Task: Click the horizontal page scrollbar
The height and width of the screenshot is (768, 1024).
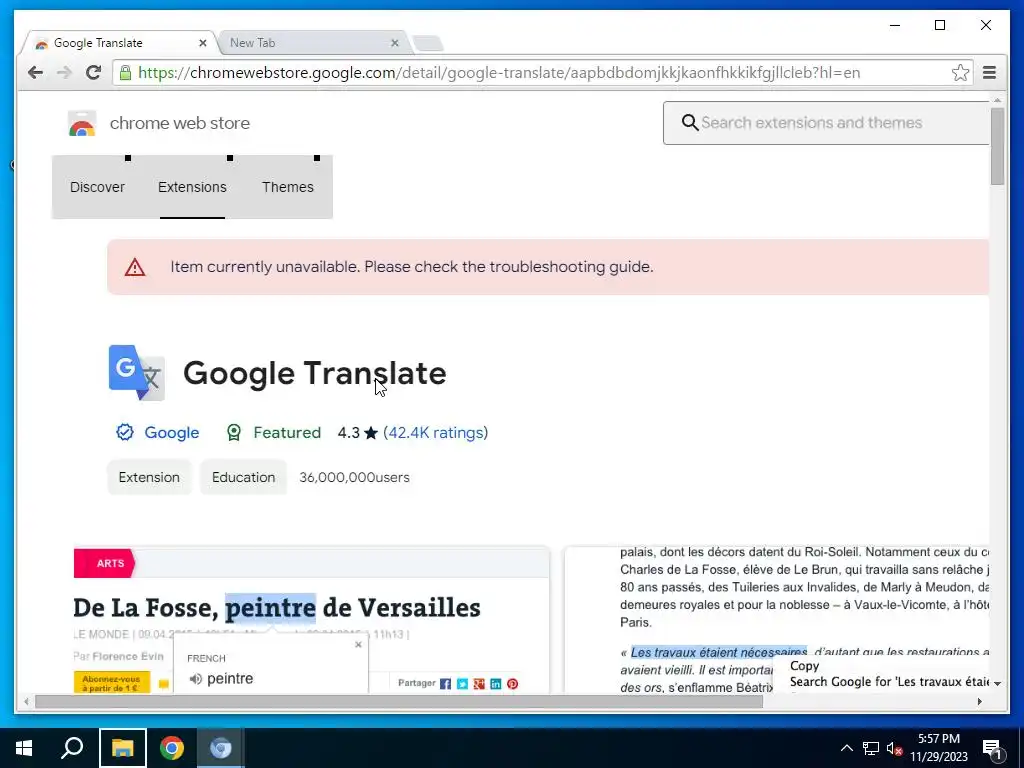Action: pyautogui.click(x=398, y=702)
